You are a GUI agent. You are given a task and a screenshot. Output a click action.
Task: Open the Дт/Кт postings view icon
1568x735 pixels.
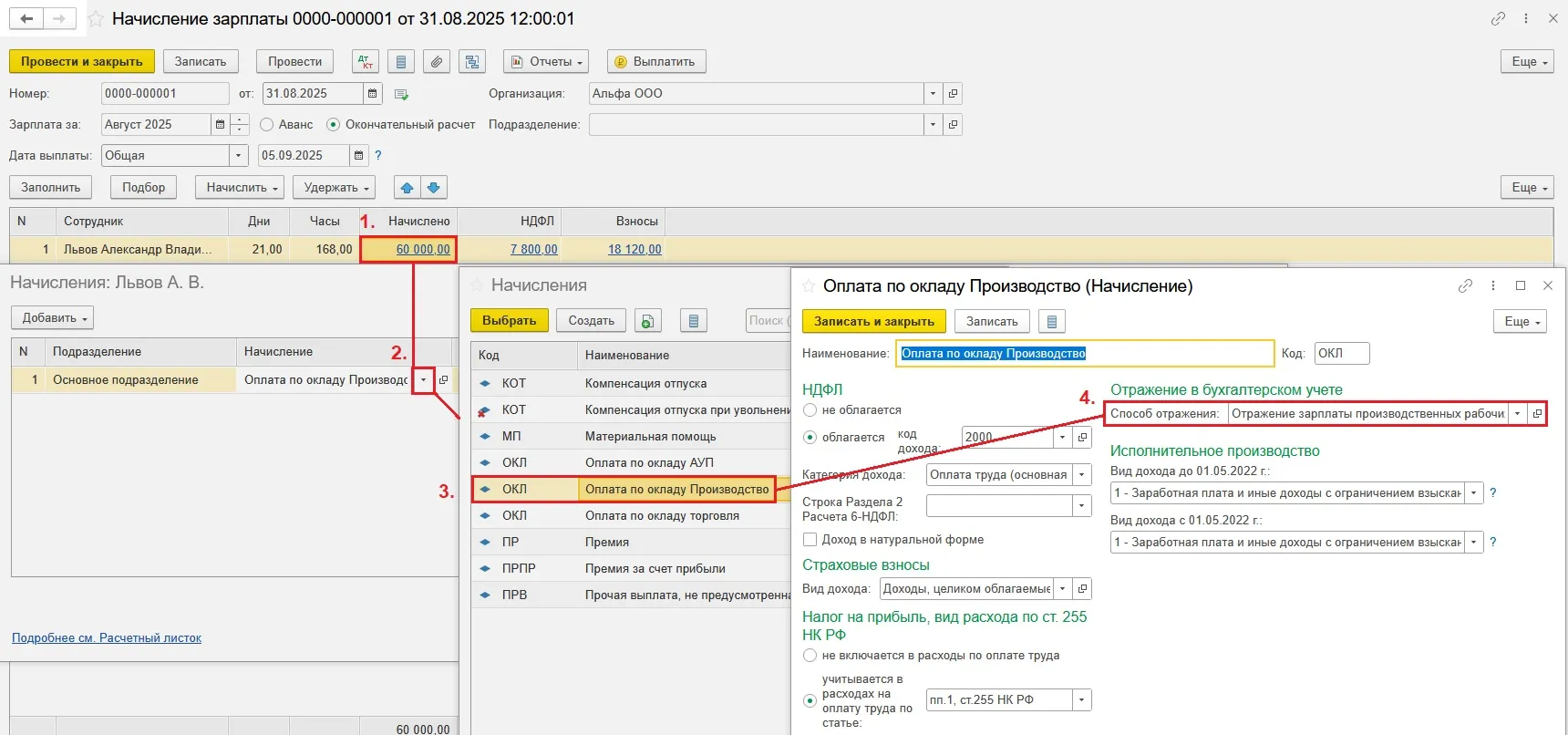pyautogui.click(x=366, y=62)
